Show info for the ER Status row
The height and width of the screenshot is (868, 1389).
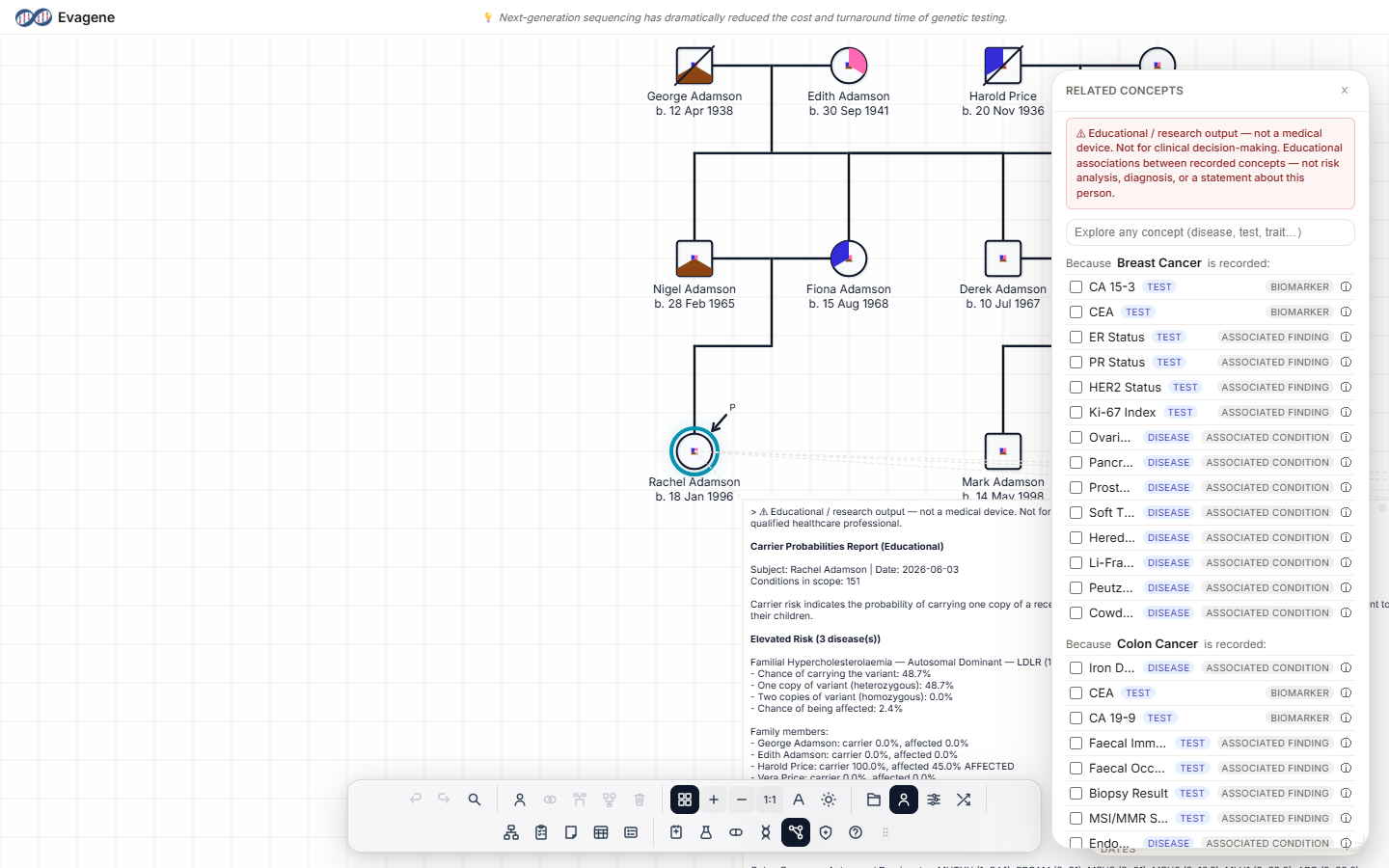tap(1346, 337)
